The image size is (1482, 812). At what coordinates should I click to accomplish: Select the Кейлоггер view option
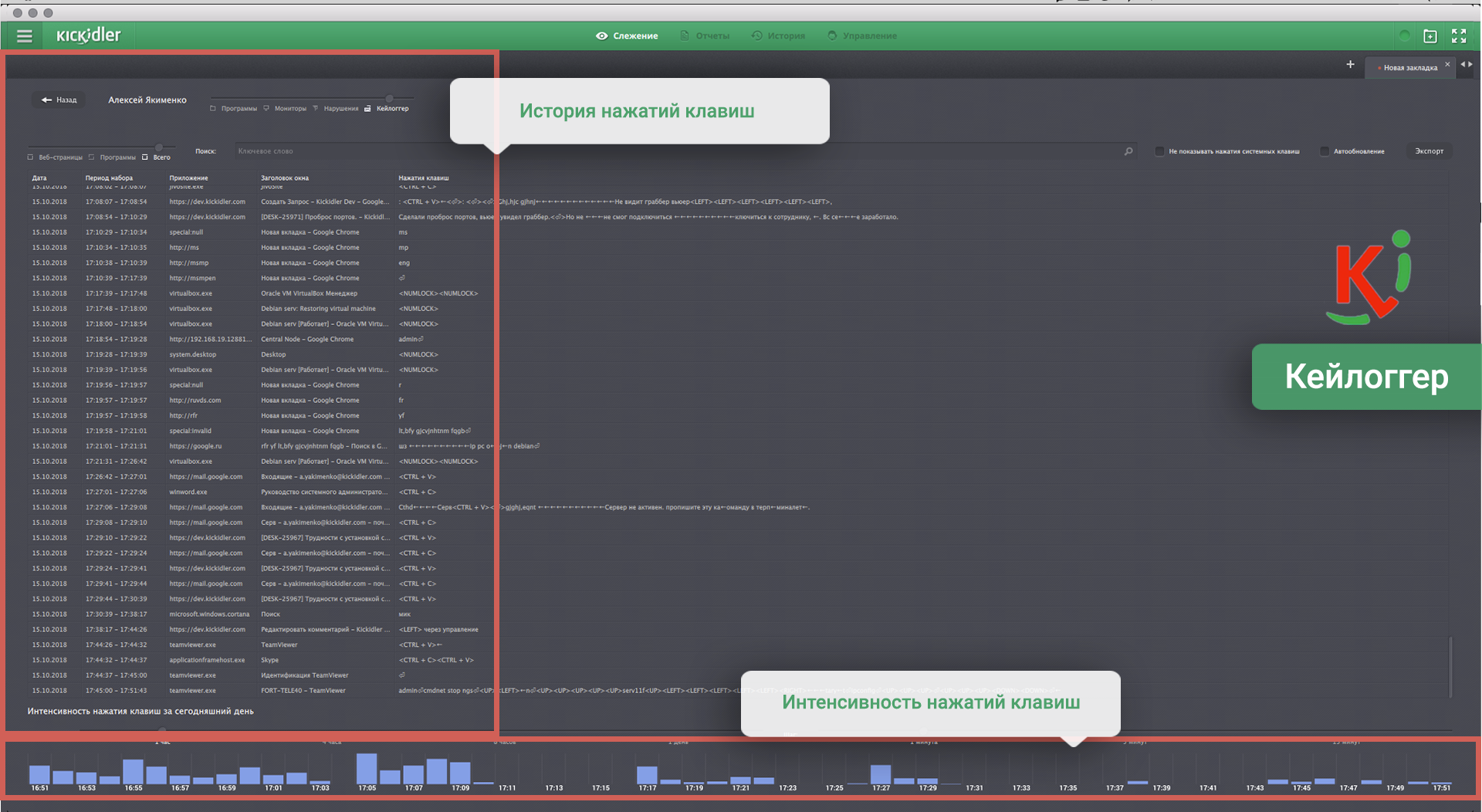387,109
